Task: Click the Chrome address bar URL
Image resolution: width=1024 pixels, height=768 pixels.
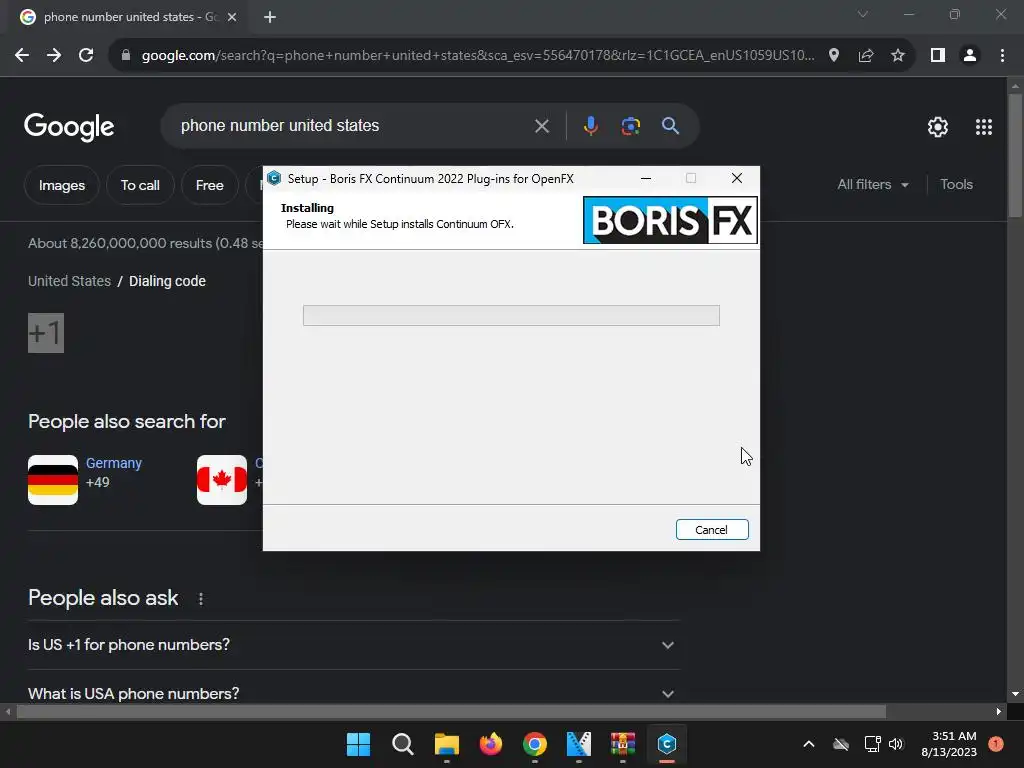Action: point(478,56)
